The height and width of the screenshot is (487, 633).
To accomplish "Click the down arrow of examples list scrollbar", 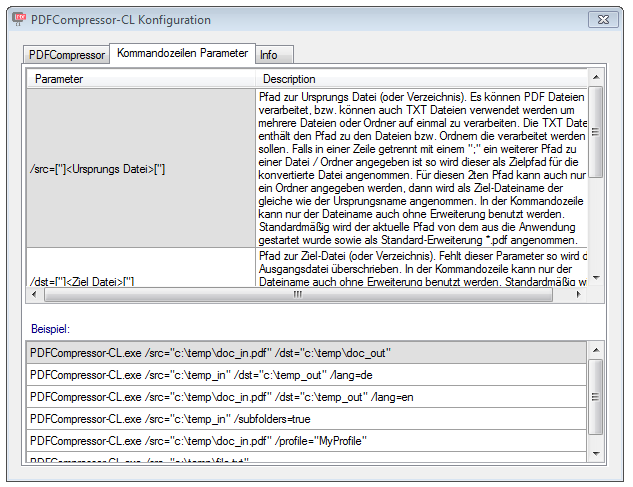I will coord(595,454).
